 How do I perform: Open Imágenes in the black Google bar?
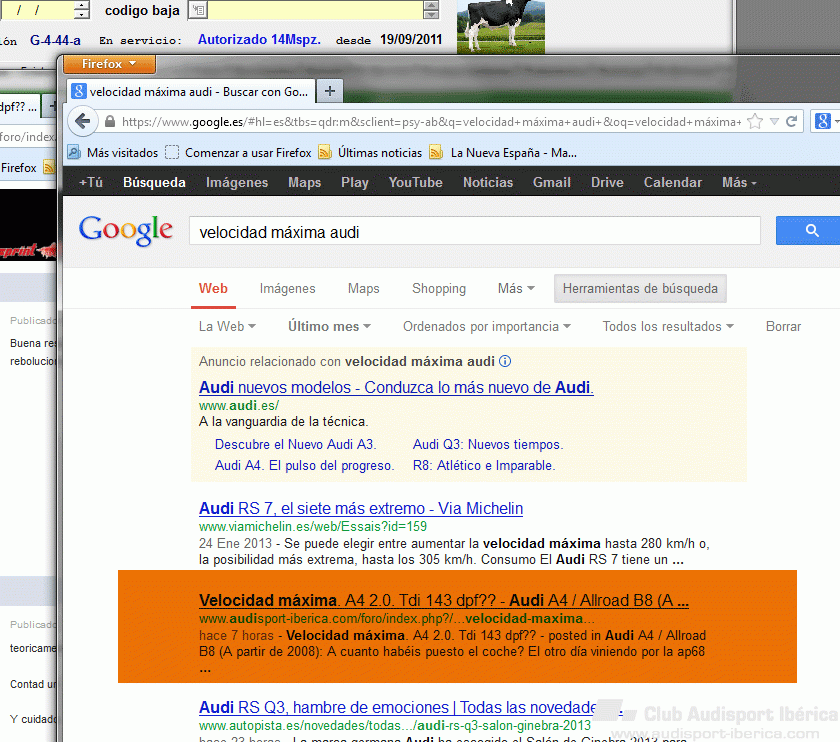coord(237,183)
